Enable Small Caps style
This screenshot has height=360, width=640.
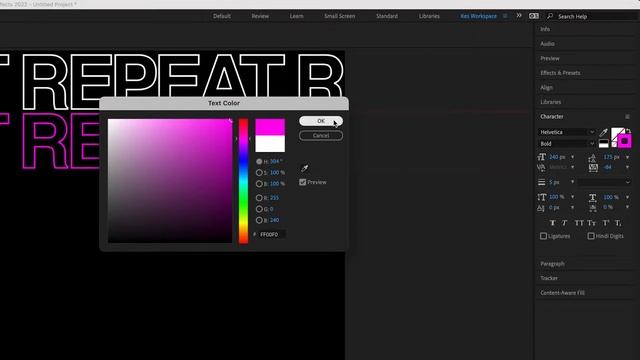coord(592,223)
